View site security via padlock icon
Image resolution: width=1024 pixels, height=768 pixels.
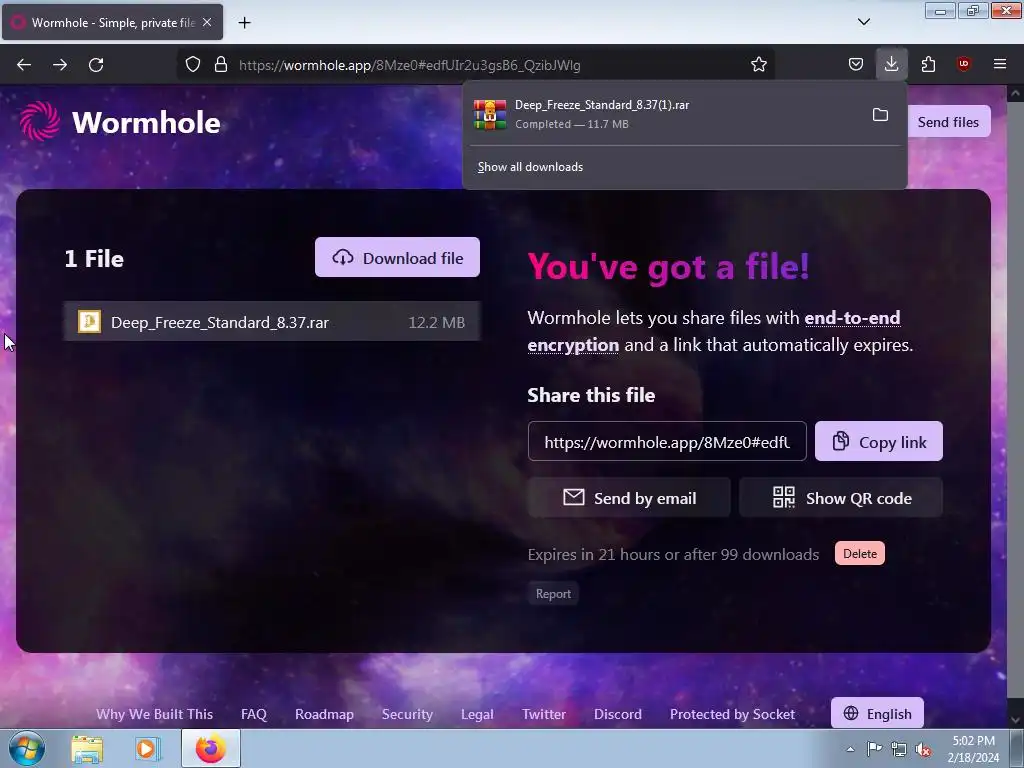click(x=221, y=65)
